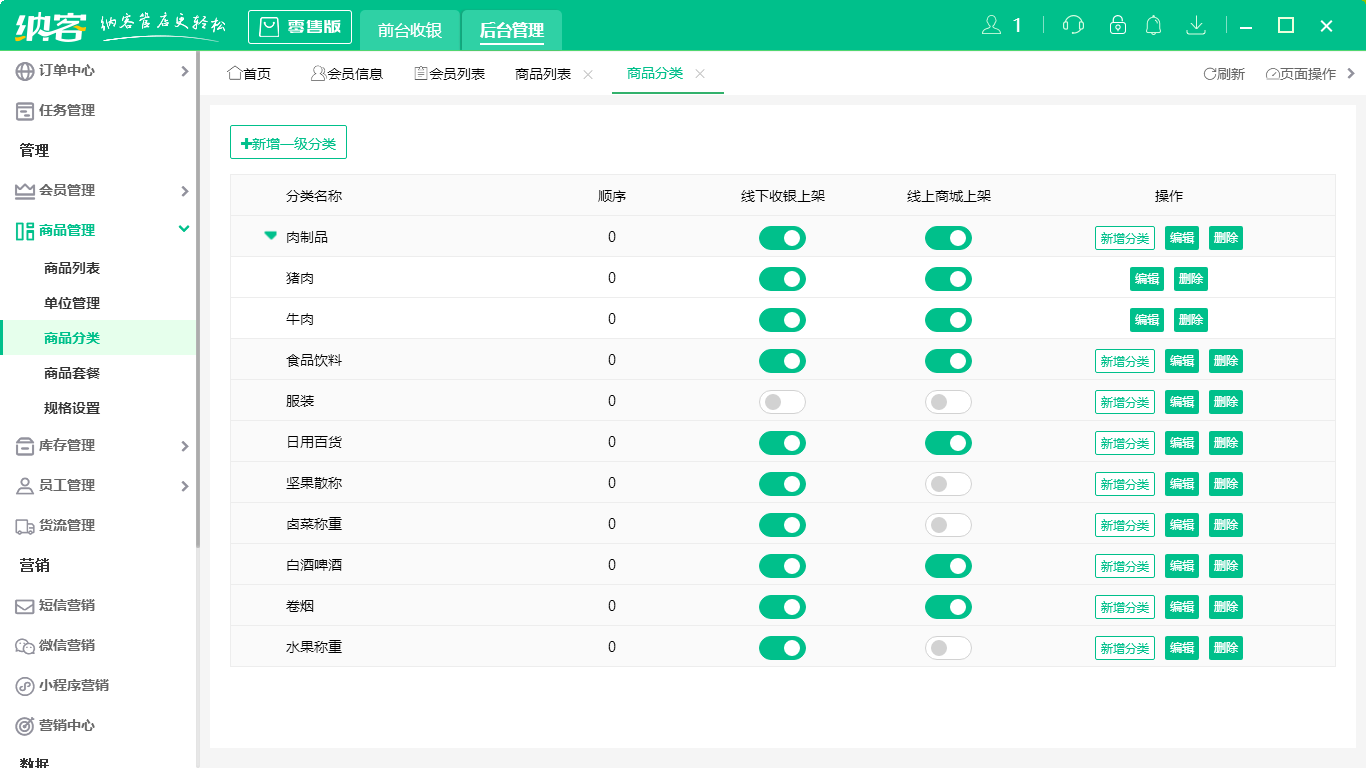
Task: Enable offline cashier toggle for 服装
Action: point(782,402)
